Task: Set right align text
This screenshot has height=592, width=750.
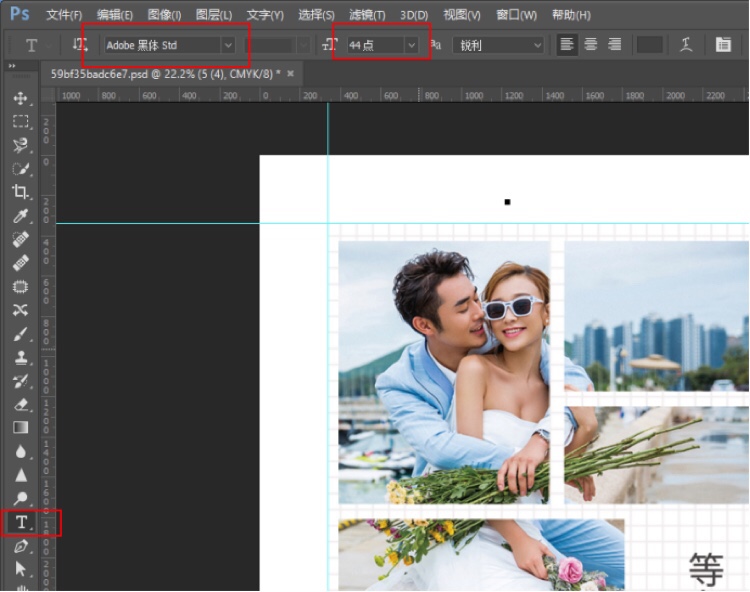Action: tap(615, 45)
